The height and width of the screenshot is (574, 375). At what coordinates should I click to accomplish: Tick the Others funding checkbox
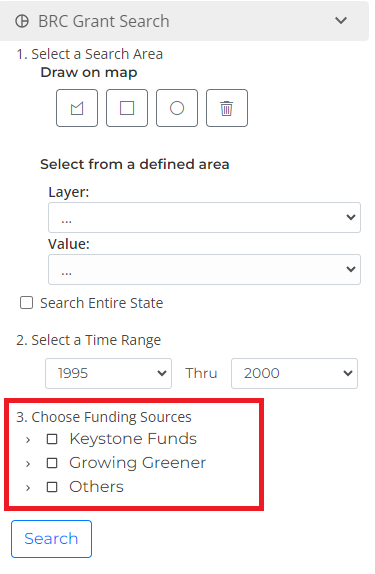click(x=52, y=487)
